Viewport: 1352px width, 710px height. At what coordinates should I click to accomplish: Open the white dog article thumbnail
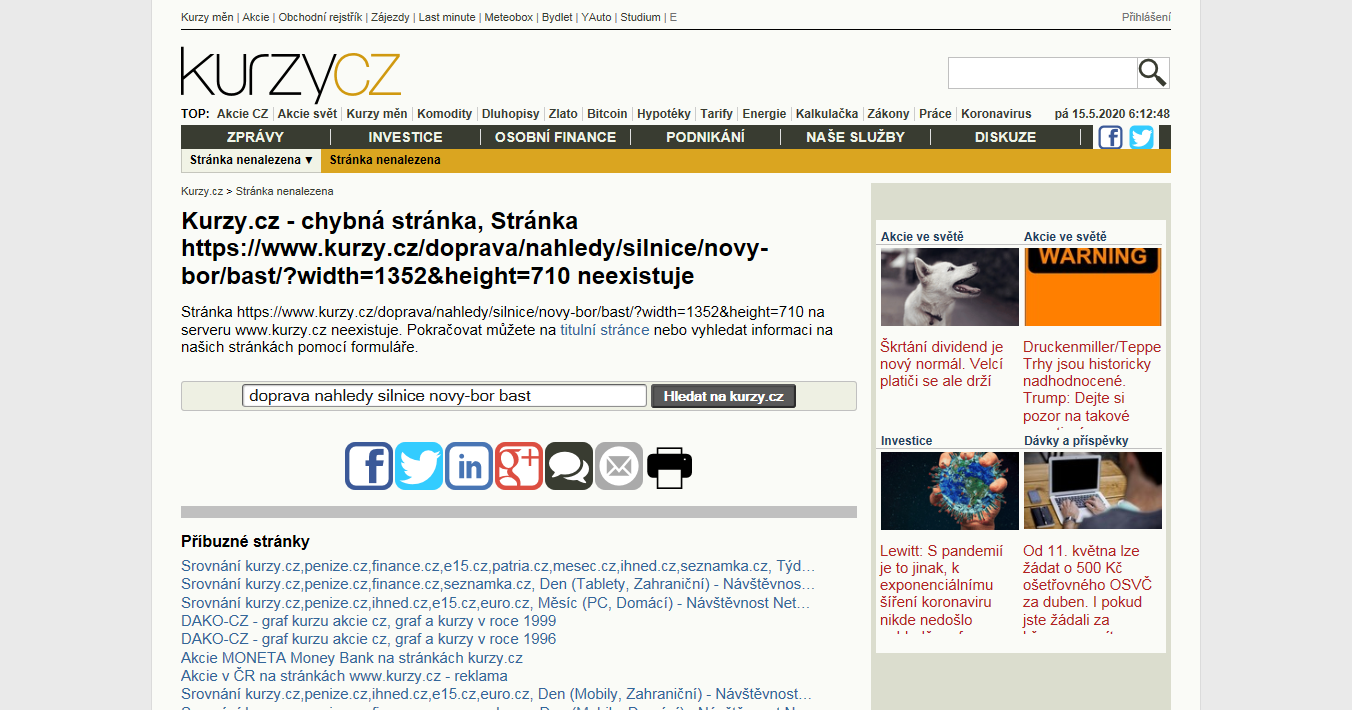tap(949, 287)
